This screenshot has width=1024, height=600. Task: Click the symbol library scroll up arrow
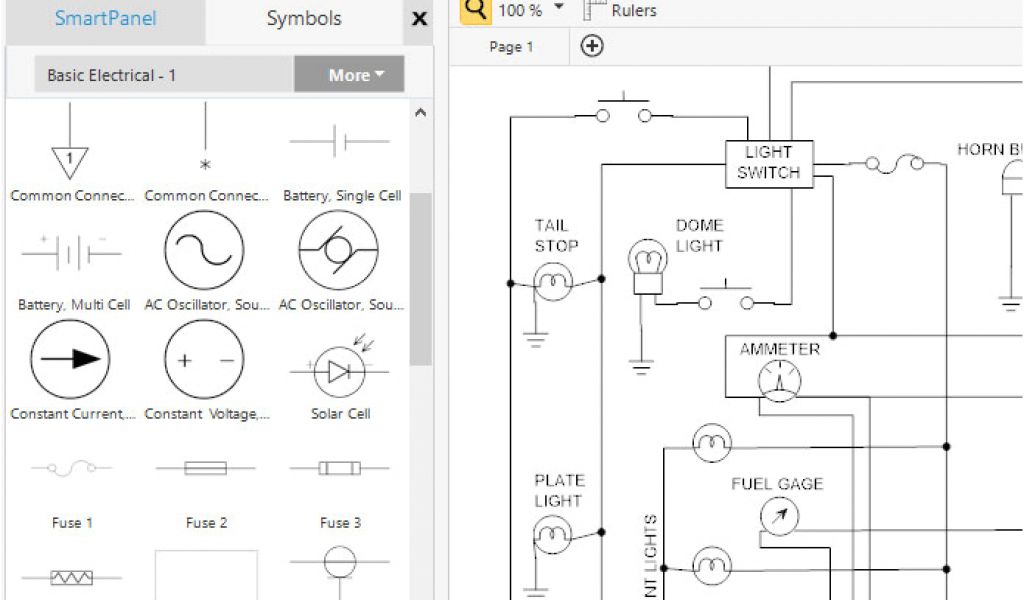pyautogui.click(x=421, y=113)
